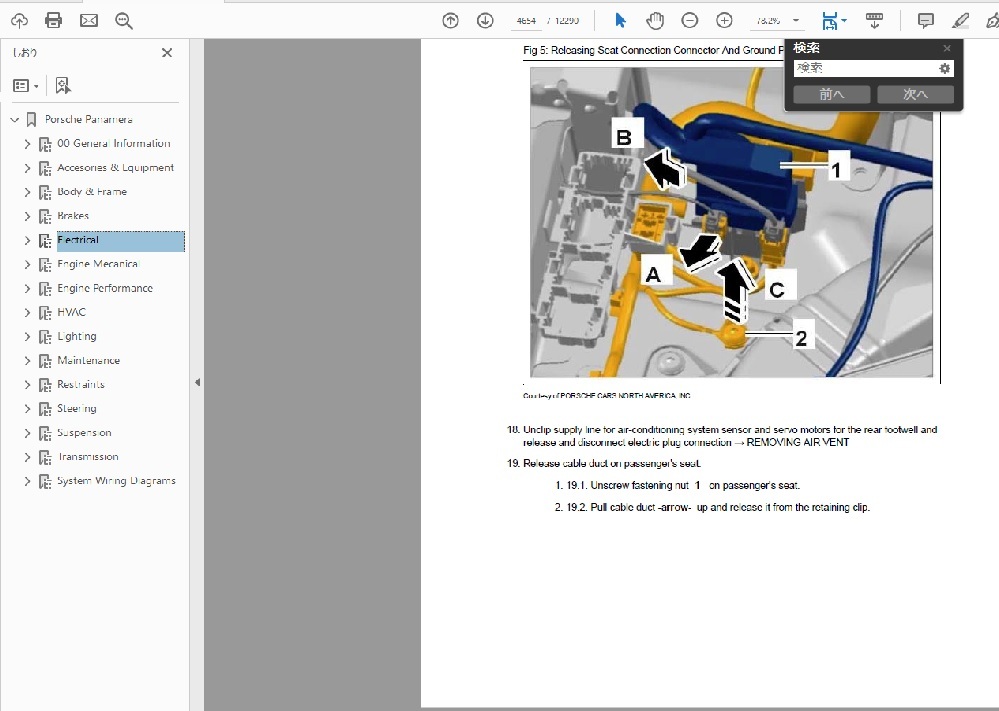Open the find text magnifier icon
Image resolution: width=999 pixels, height=711 pixels.
point(124,21)
